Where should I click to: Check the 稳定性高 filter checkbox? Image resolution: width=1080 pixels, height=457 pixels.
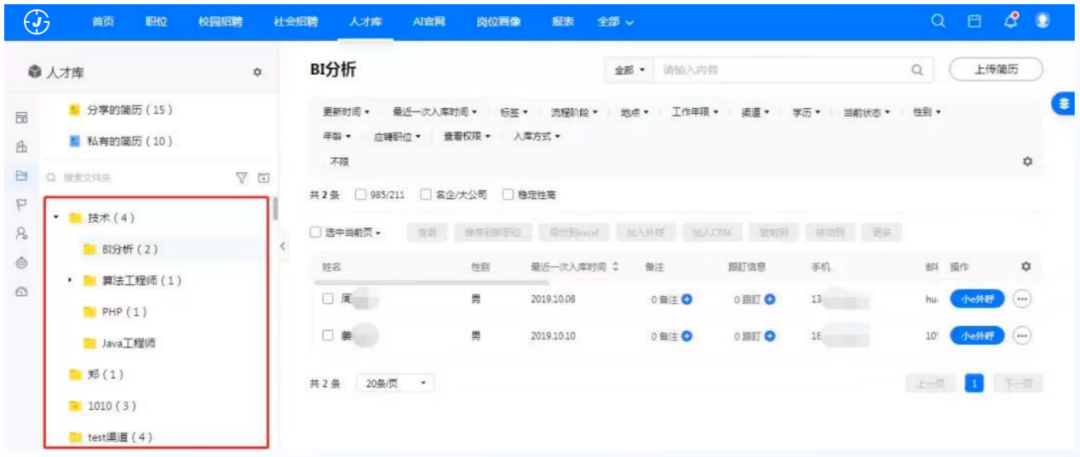coord(508,195)
